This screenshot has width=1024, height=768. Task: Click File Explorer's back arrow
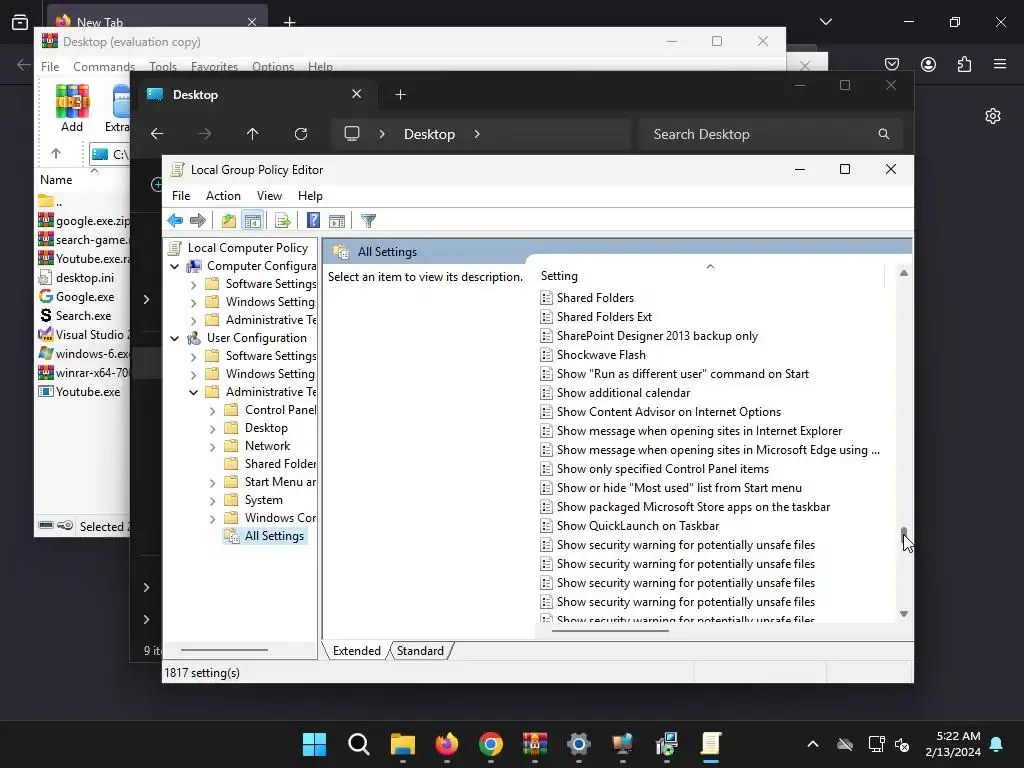[x=157, y=134]
